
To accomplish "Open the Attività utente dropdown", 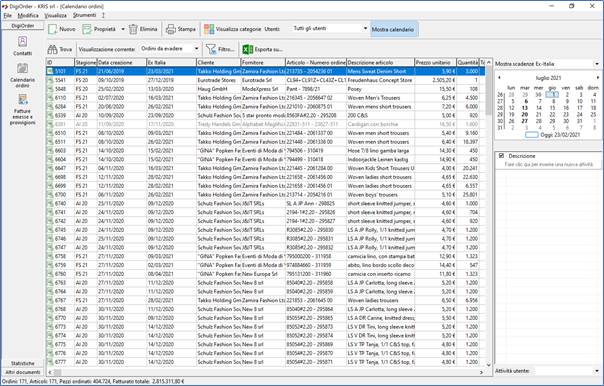I will pyautogui.click(x=597, y=371).
